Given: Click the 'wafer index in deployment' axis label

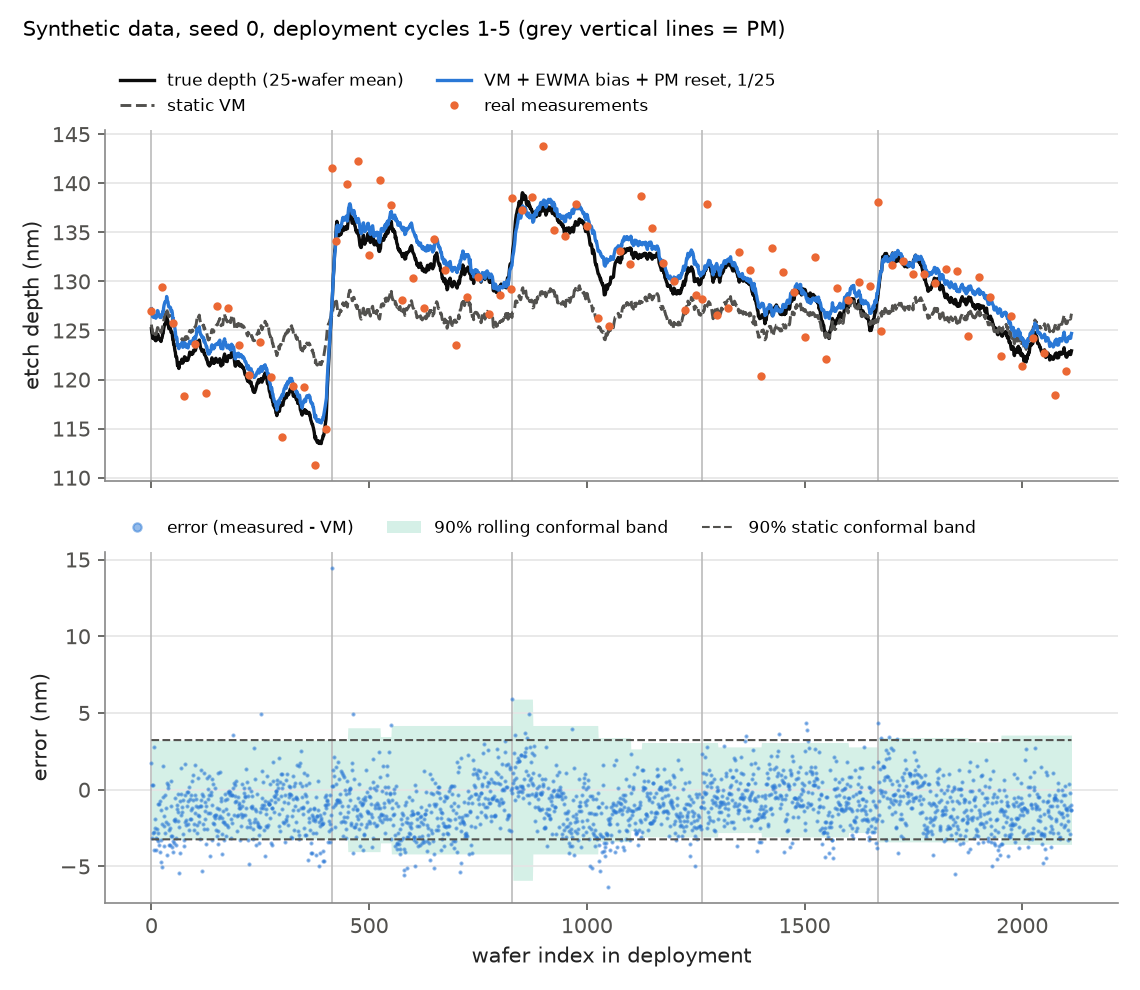Looking at the screenshot, I should coord(611,955).
